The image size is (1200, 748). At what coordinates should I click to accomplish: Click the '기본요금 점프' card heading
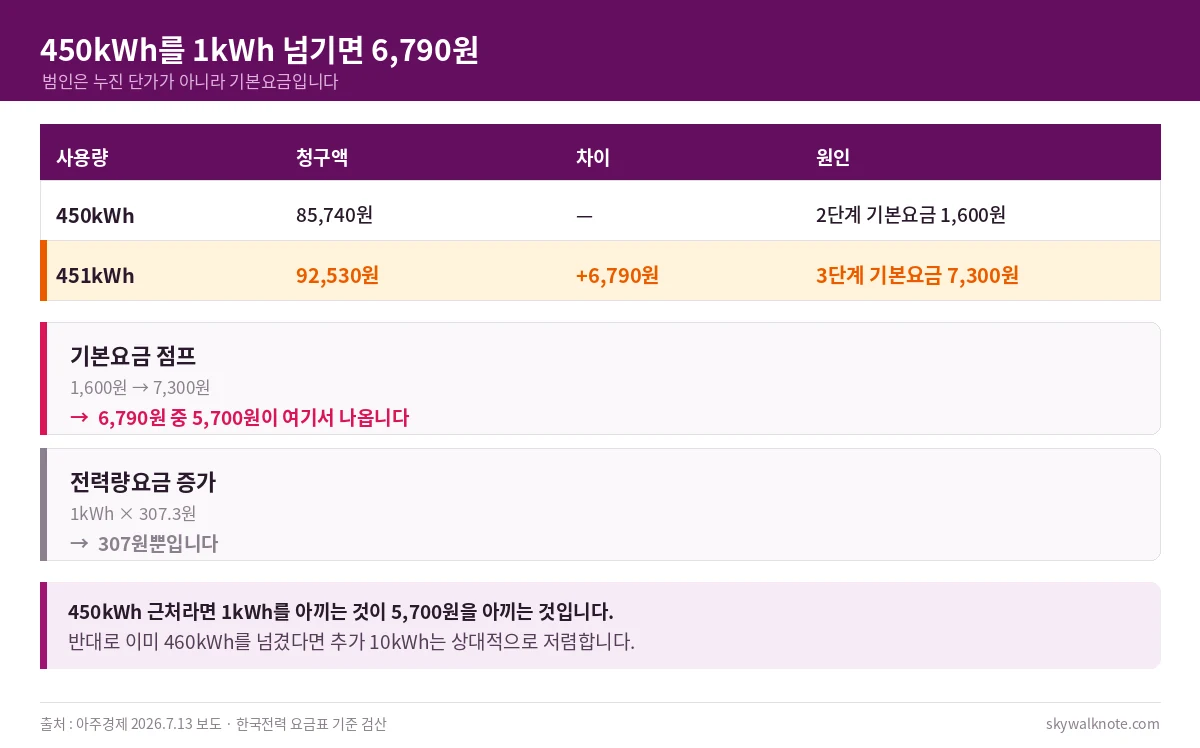point(133,356)
